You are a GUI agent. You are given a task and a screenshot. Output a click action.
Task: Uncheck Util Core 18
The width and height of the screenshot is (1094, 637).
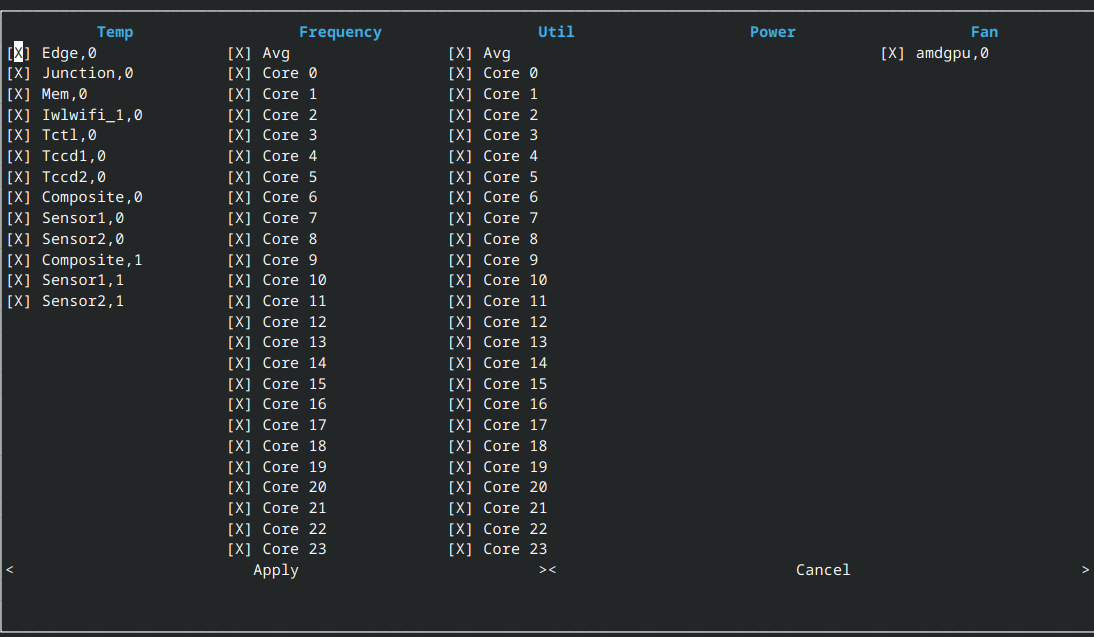tap(460, 447)
